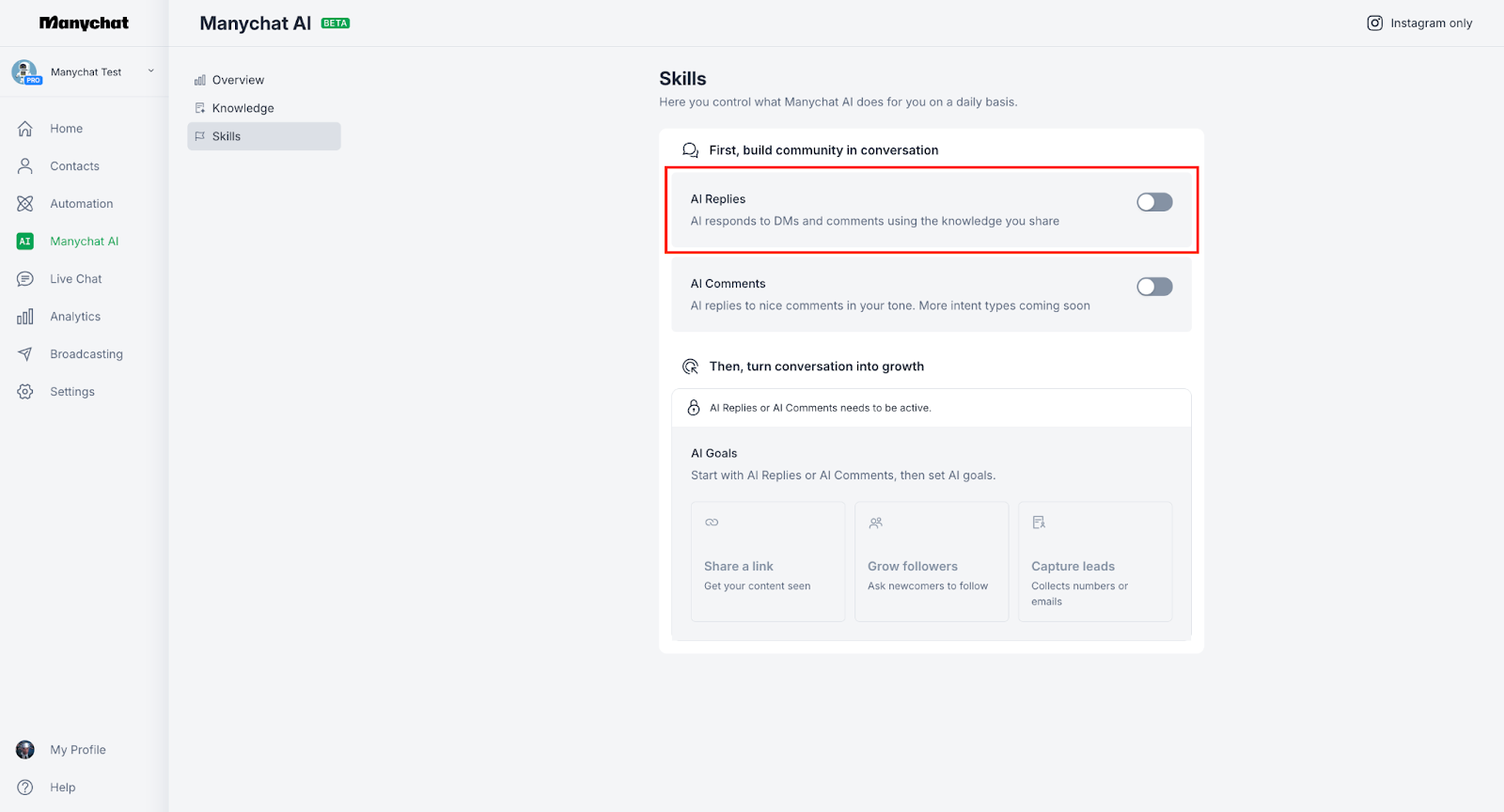Choose the Grow followers goal card

click(x=931, y=561)
